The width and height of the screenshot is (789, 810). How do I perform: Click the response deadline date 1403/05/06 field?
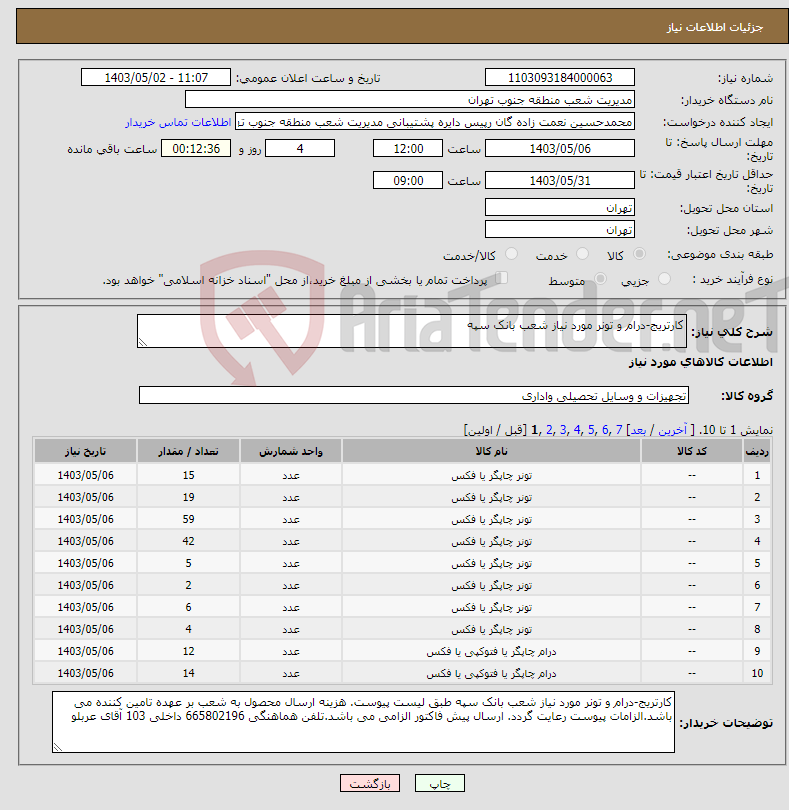pos(560,148)
